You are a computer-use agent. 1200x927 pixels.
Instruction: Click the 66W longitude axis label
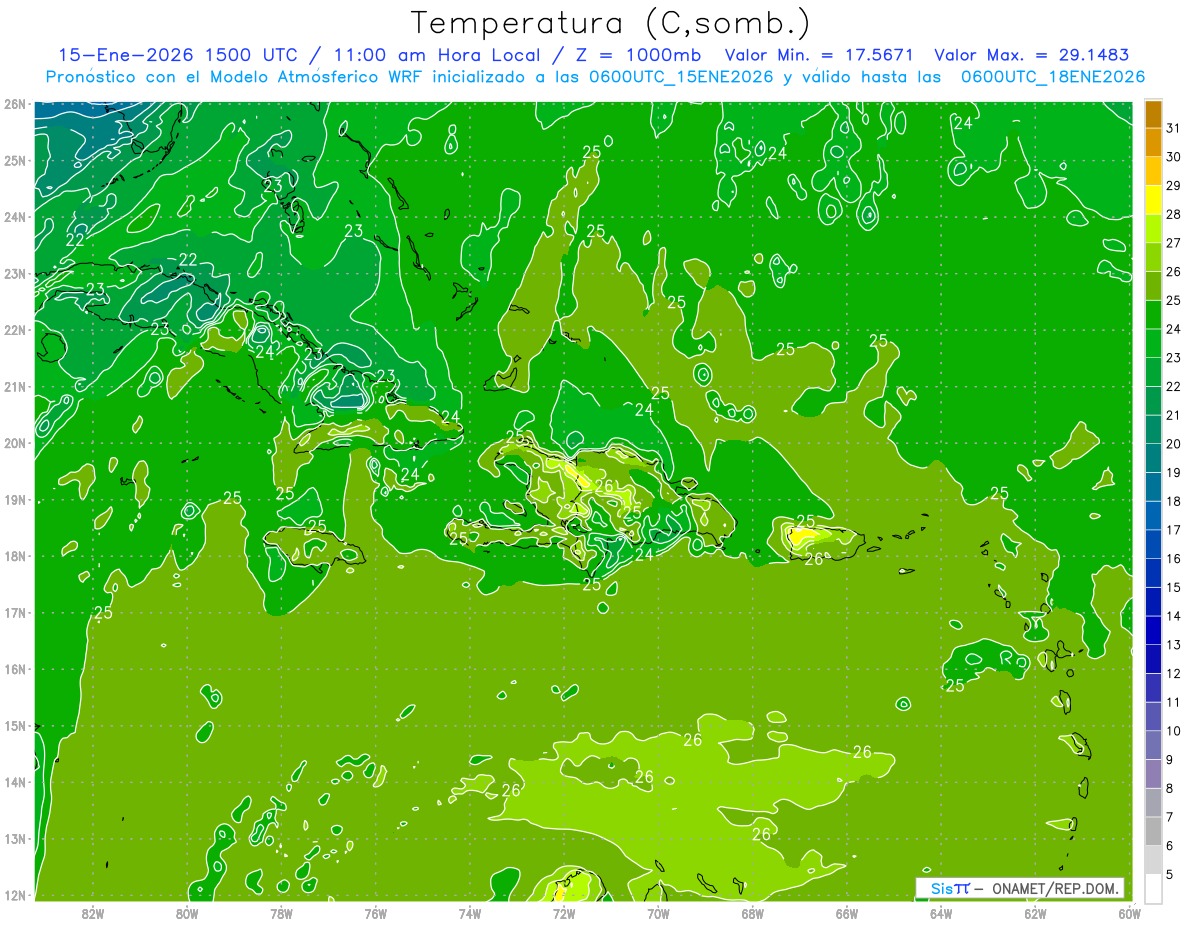tap(847, 913)
